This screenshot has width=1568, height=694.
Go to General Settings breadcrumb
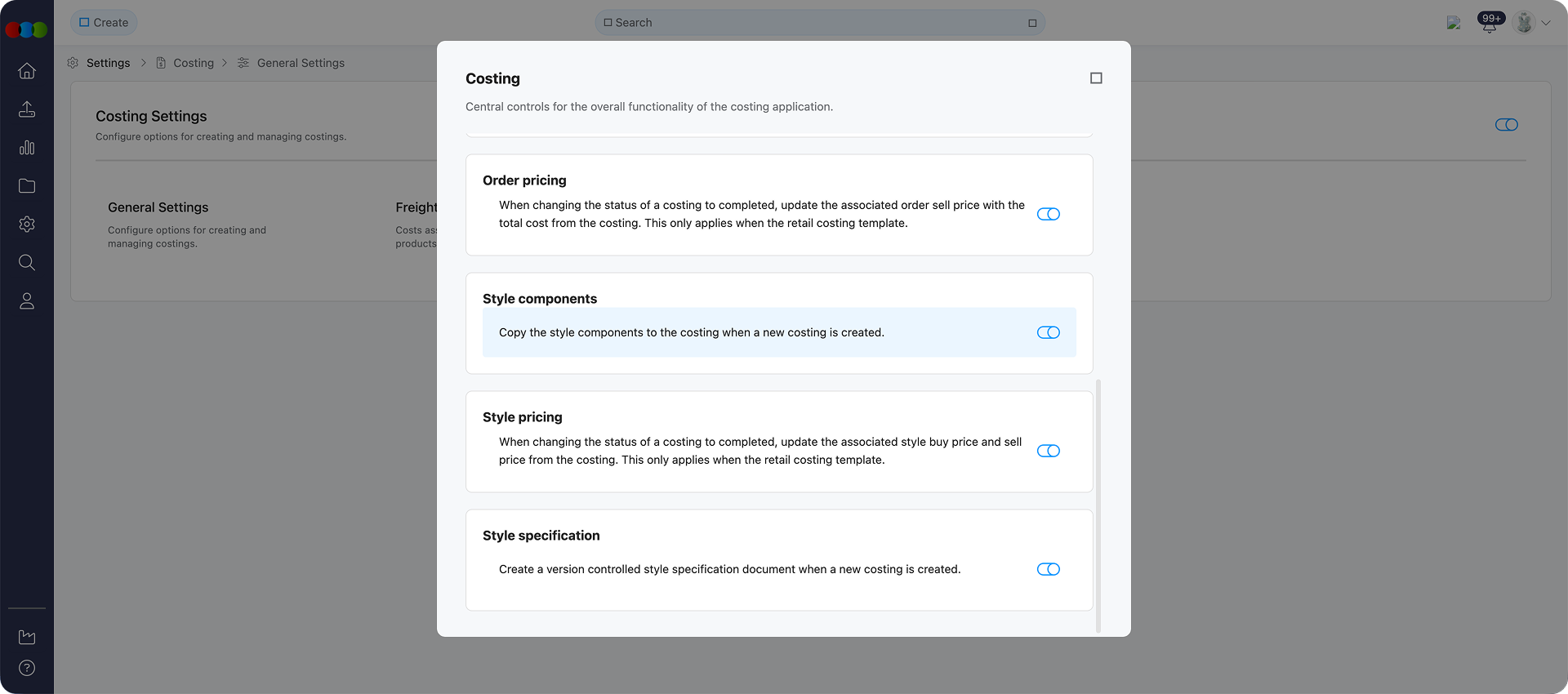point(301,63)
